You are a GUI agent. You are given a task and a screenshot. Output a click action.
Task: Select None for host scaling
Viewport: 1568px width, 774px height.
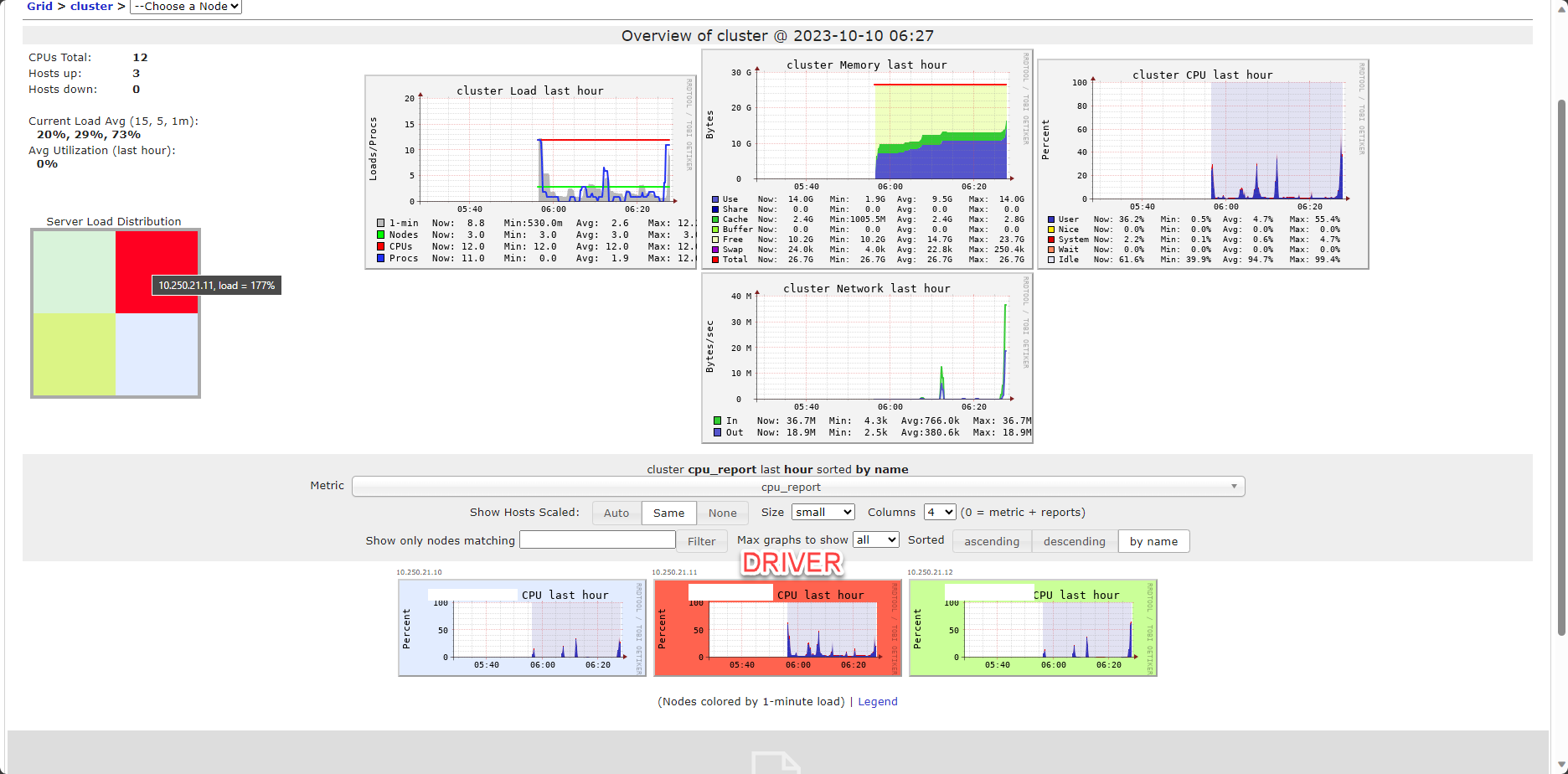722,512
